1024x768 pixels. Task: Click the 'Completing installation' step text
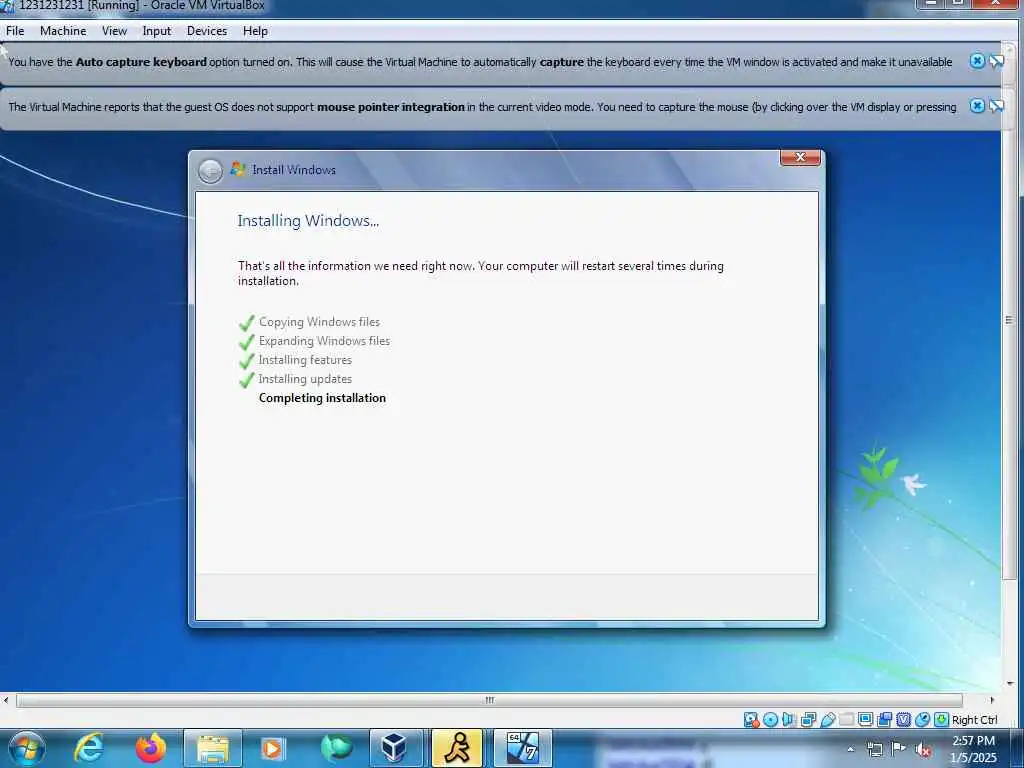pos(322,398)
